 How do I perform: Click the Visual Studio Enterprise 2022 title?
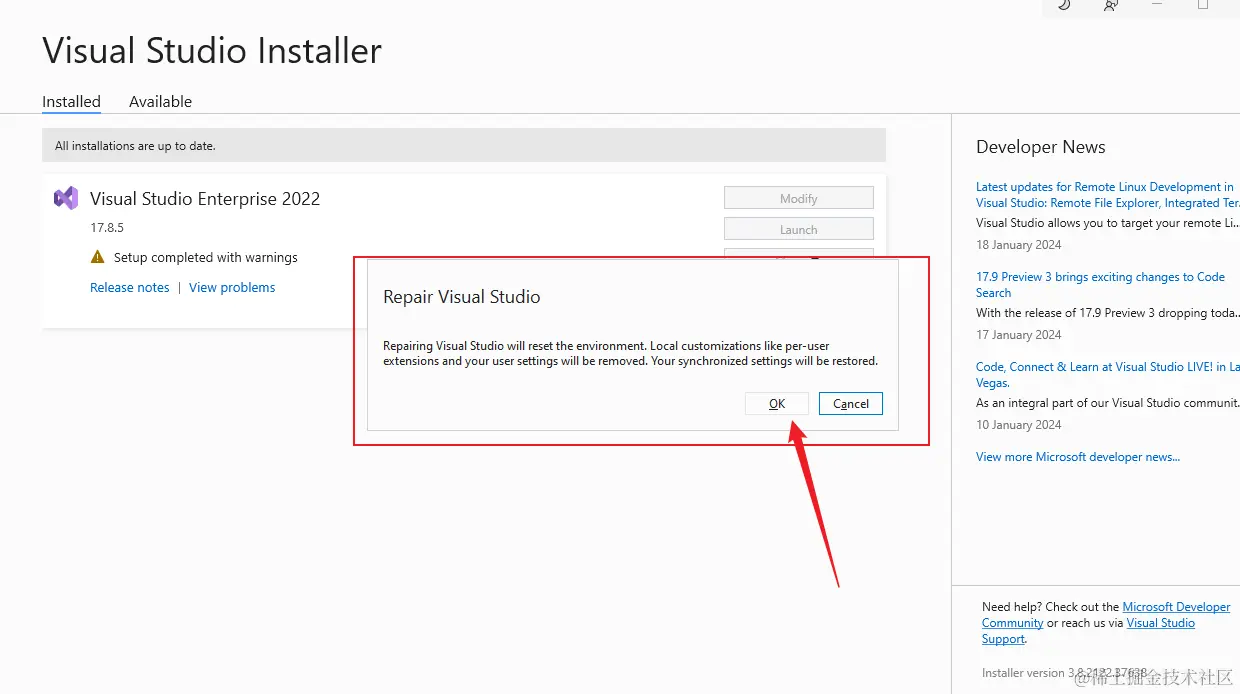205,199
